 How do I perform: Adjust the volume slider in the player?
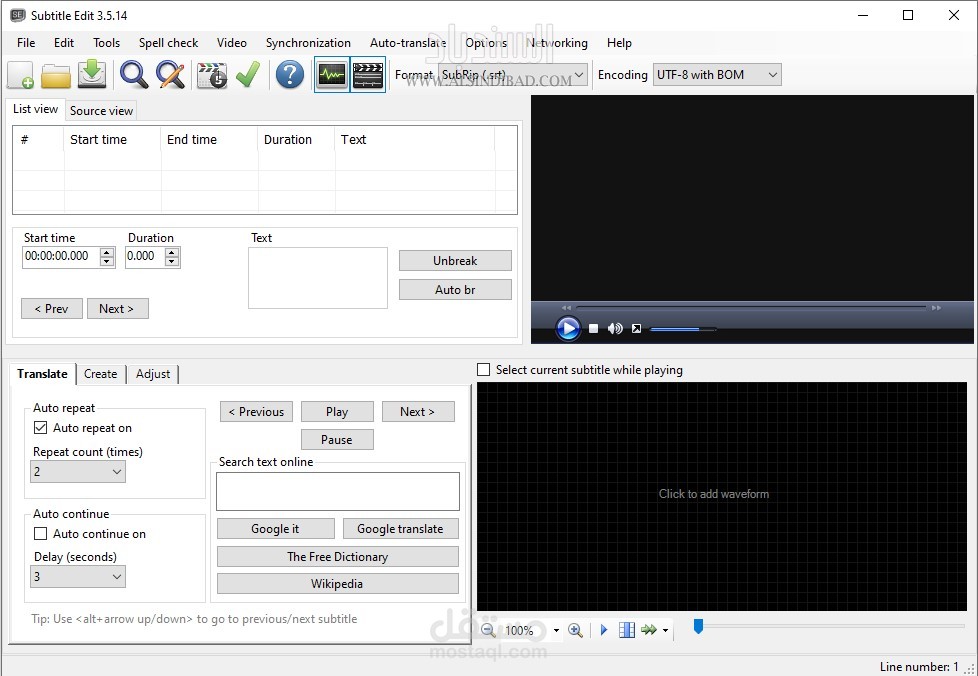point(684,328)
